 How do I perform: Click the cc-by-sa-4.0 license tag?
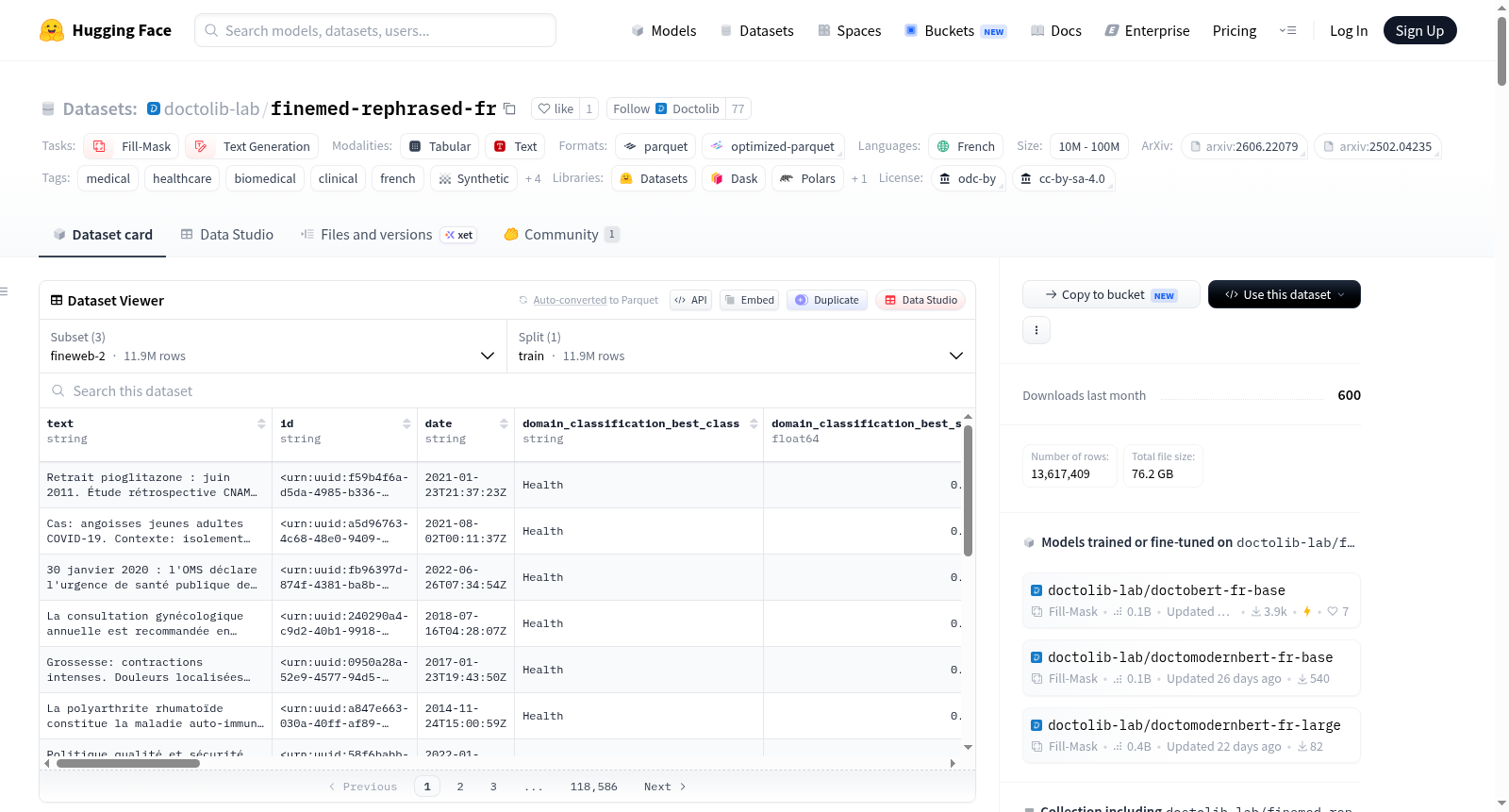click(1064, 178)
